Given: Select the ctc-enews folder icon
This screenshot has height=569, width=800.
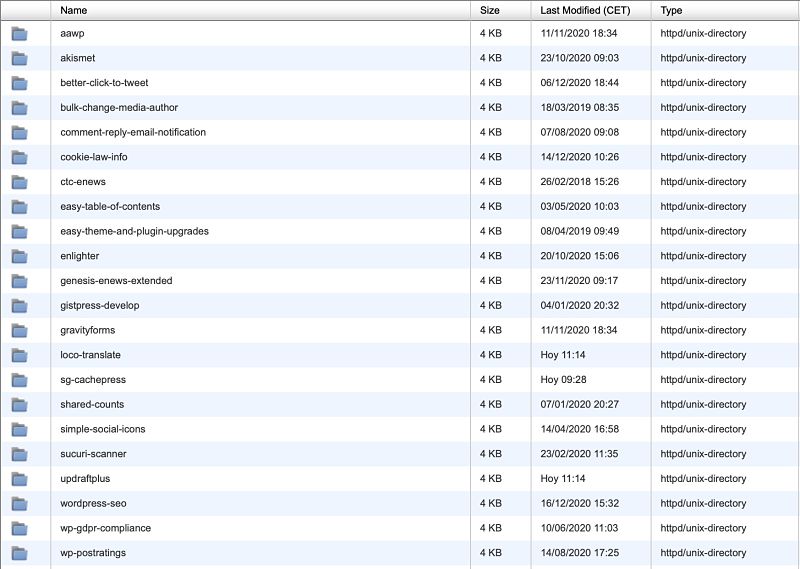Looking at the screenshot, I should pos(19,182).
